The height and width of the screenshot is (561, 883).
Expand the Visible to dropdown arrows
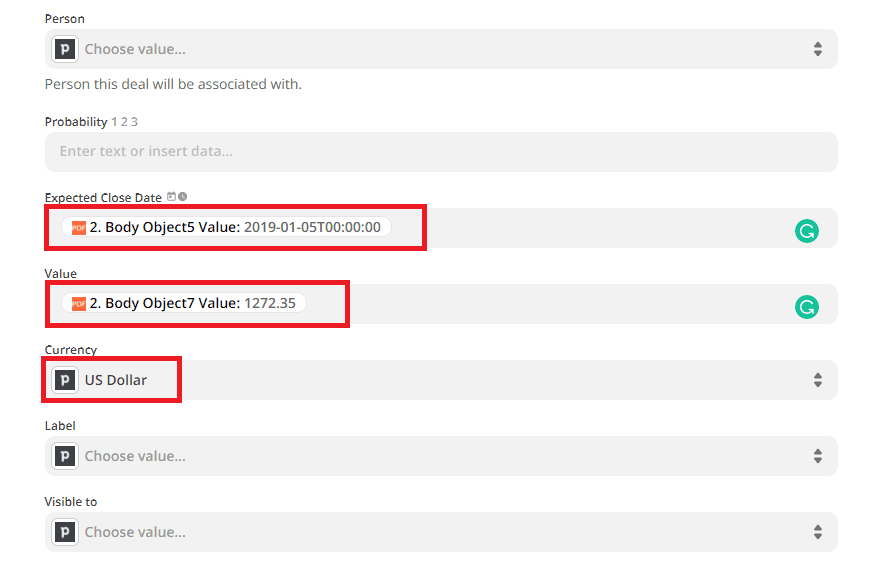click(x=817, y=532)
